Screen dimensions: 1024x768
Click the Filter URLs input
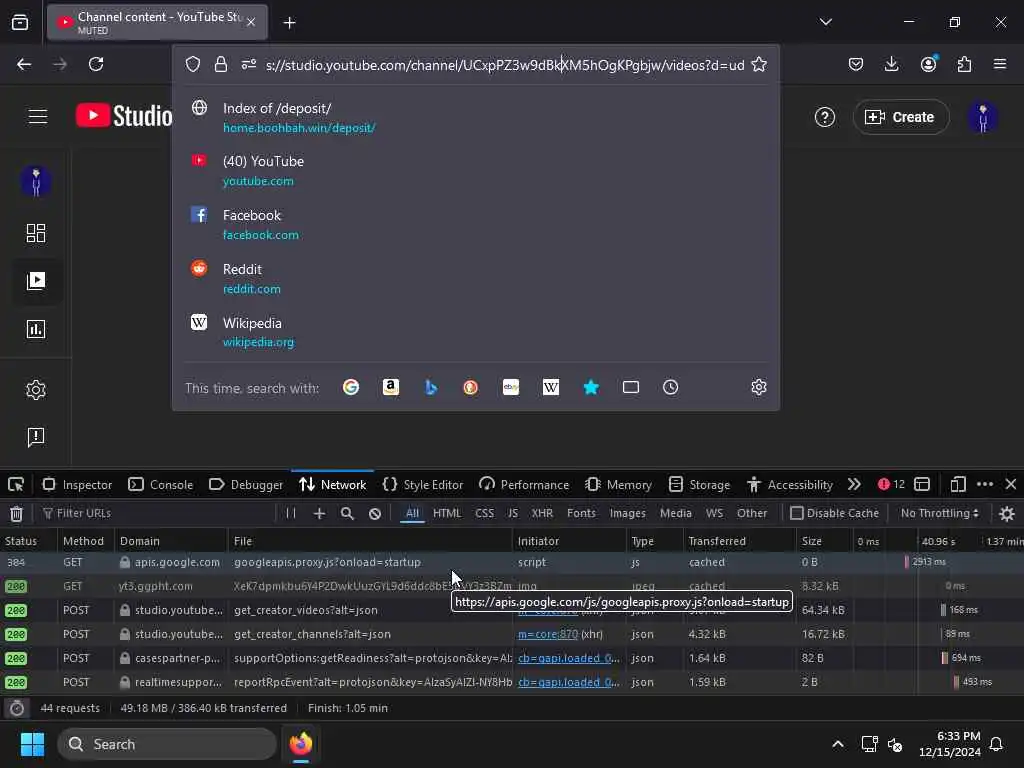(x=157, y=513)
